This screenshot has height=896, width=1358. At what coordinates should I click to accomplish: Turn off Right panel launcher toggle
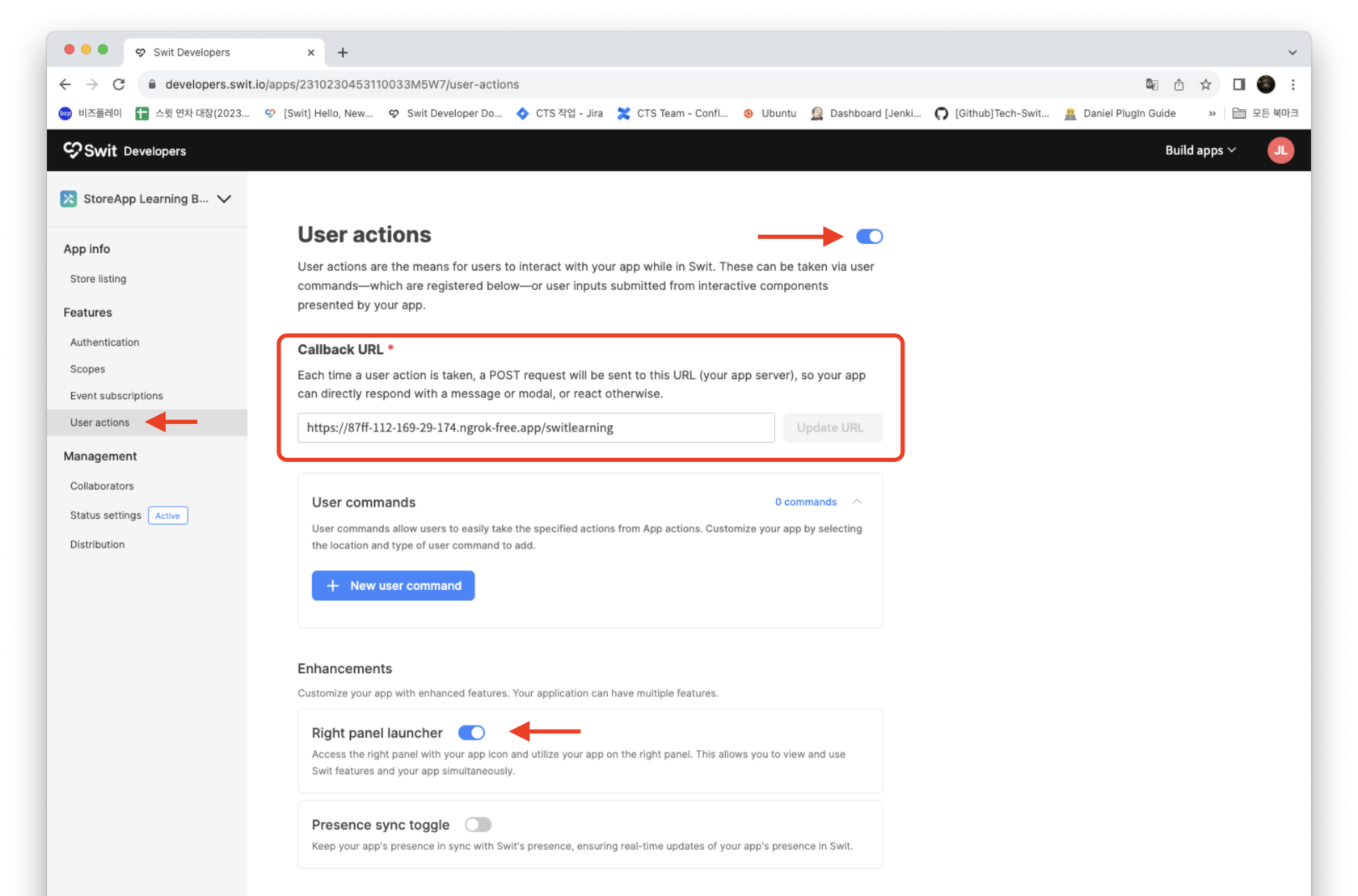471,732
